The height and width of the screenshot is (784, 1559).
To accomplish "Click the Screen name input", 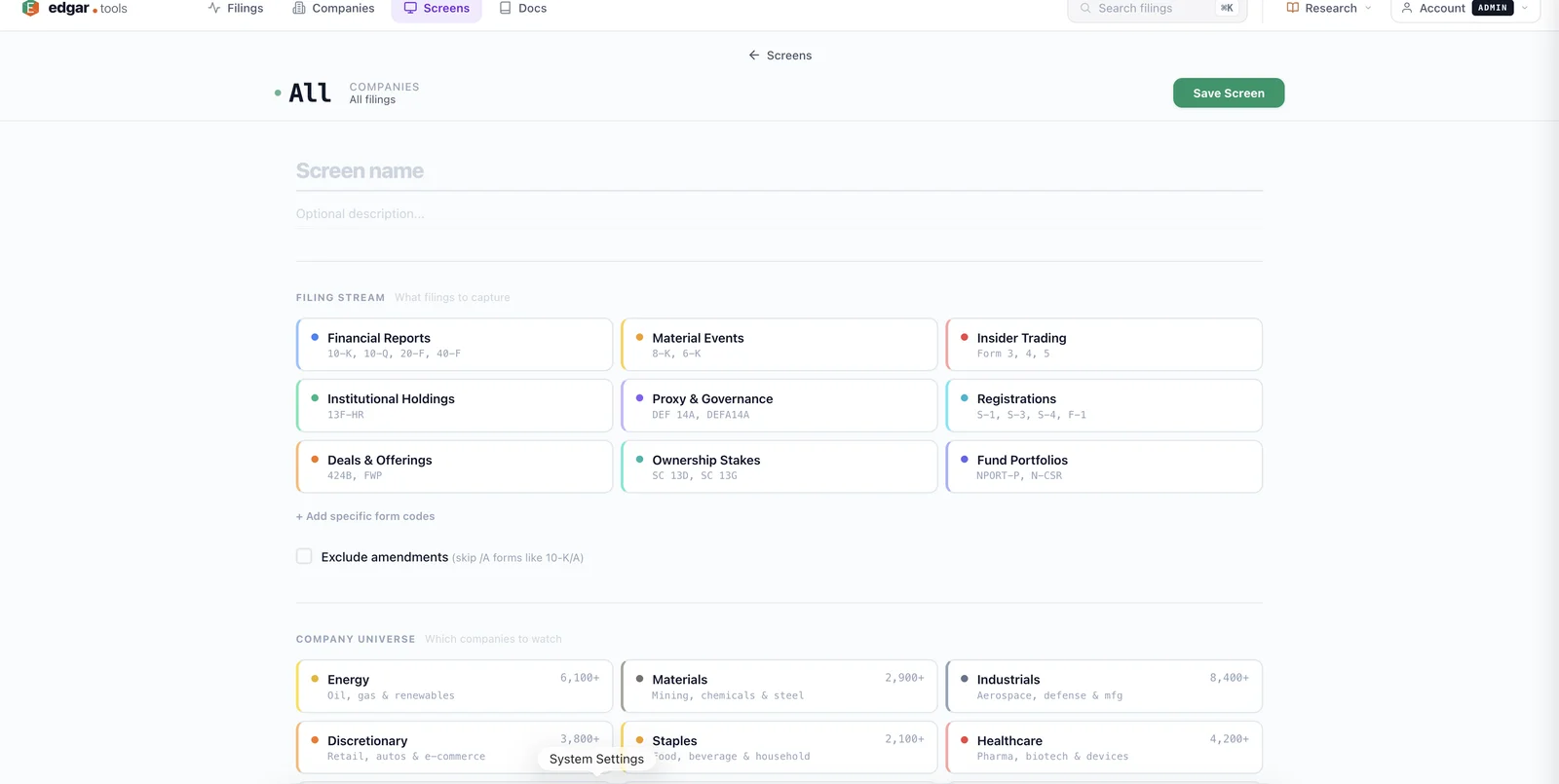I will (x=779, y=171).
